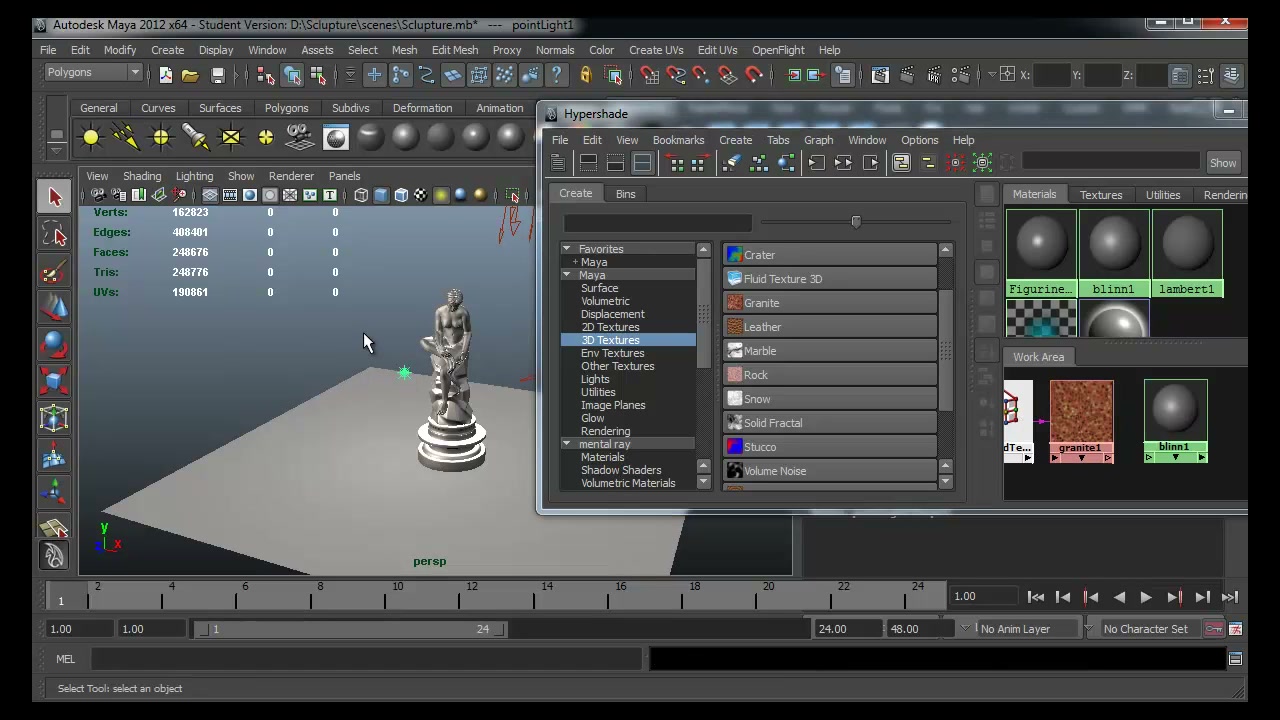Viewport: 1280px width, 720px height.
Task: Adjust the Hypershade swatch size slider
Action: (855, 222)
